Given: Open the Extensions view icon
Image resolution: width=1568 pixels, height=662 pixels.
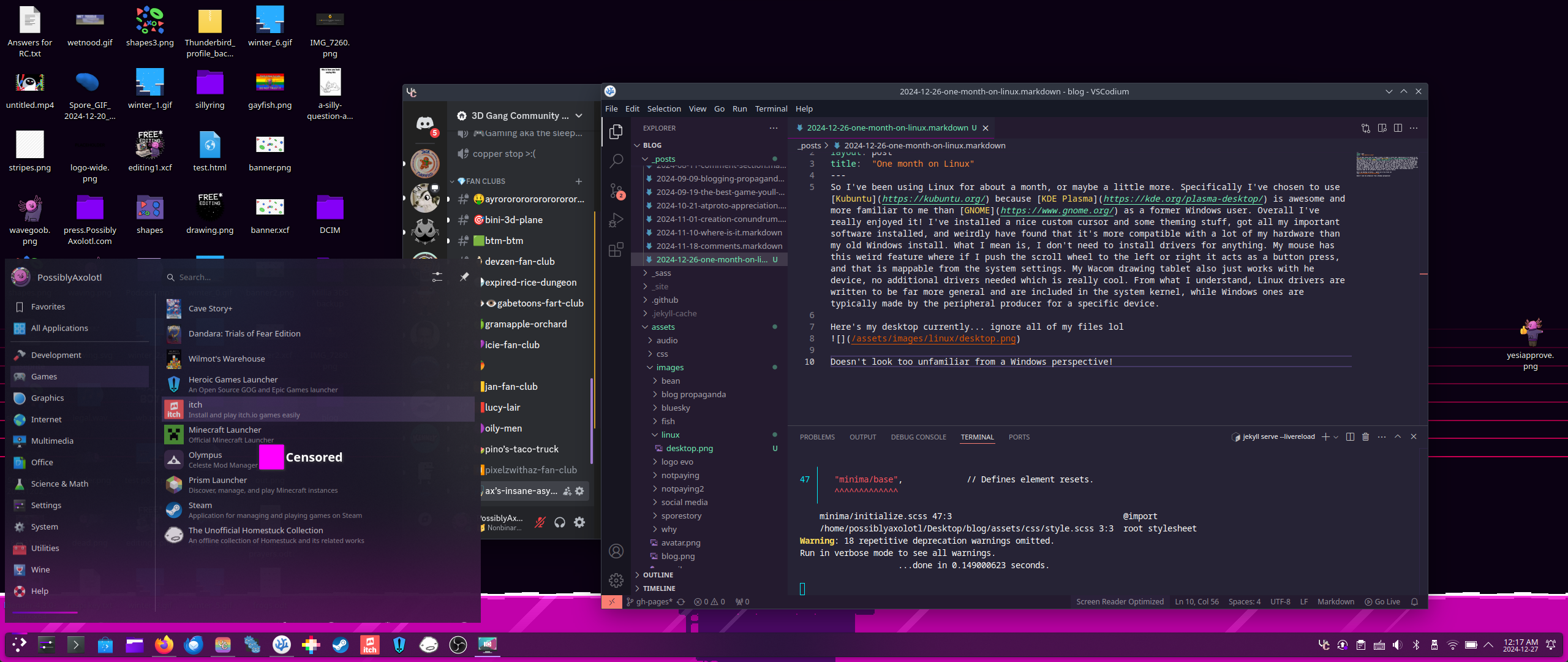Looking at the screenshot, I should (x=616, y=249).
